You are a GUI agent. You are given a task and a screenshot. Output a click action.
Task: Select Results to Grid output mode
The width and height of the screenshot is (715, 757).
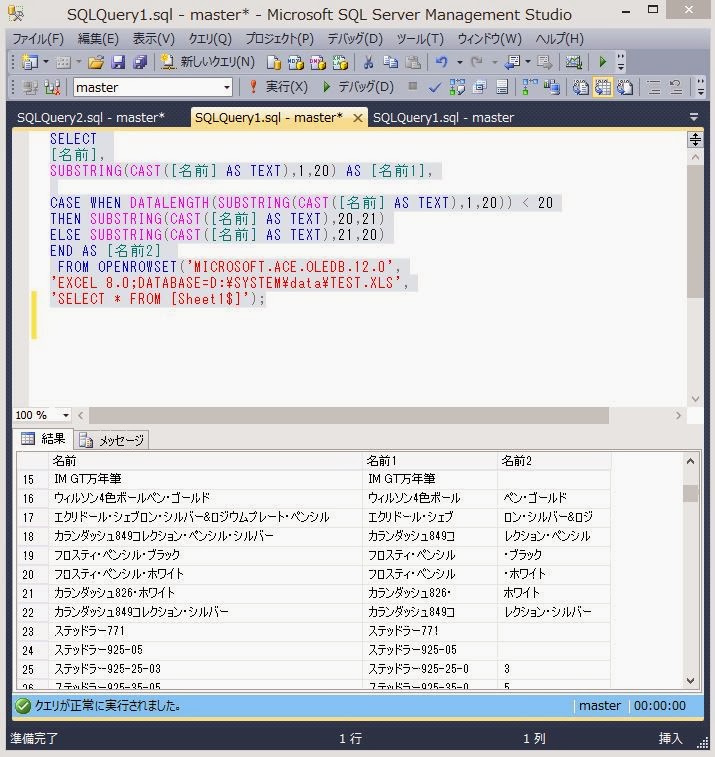coord(603,87)
